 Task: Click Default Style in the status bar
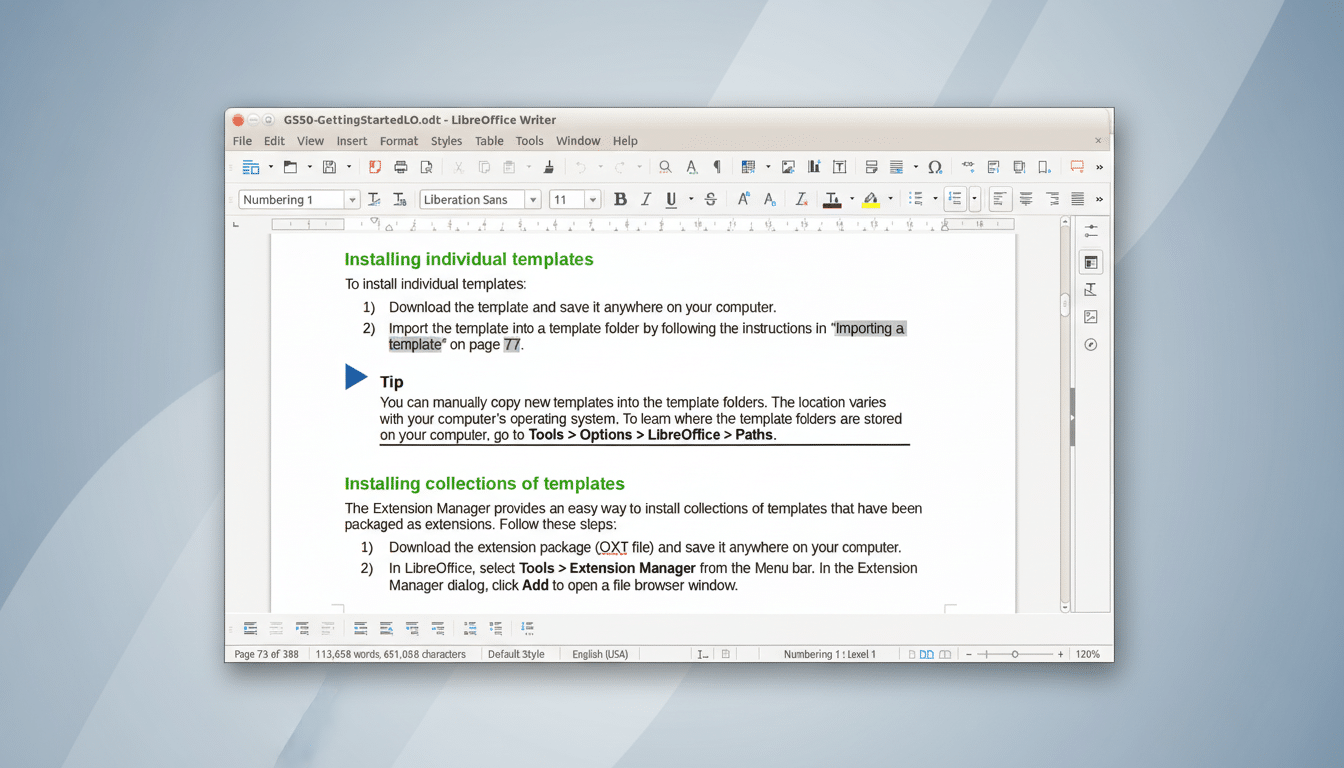tap(519, 654)
